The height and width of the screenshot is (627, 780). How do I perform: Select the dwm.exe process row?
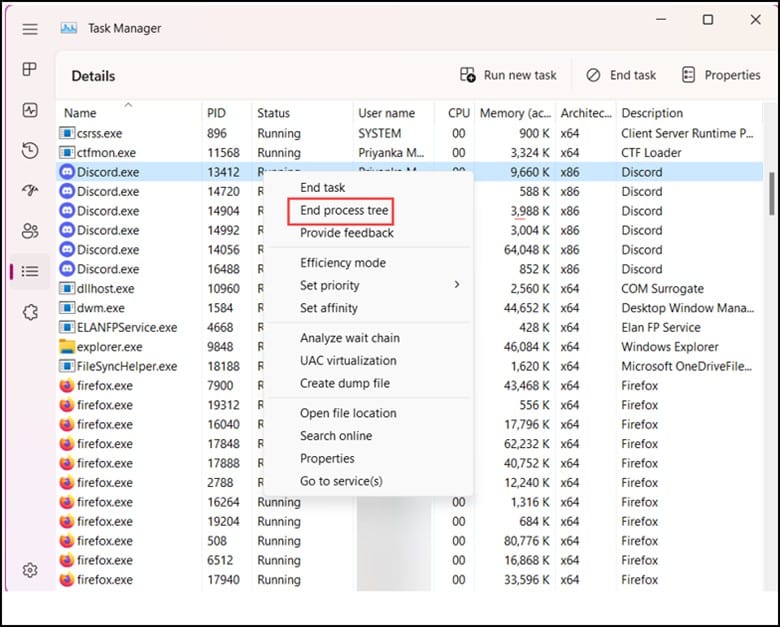(100, 308)
